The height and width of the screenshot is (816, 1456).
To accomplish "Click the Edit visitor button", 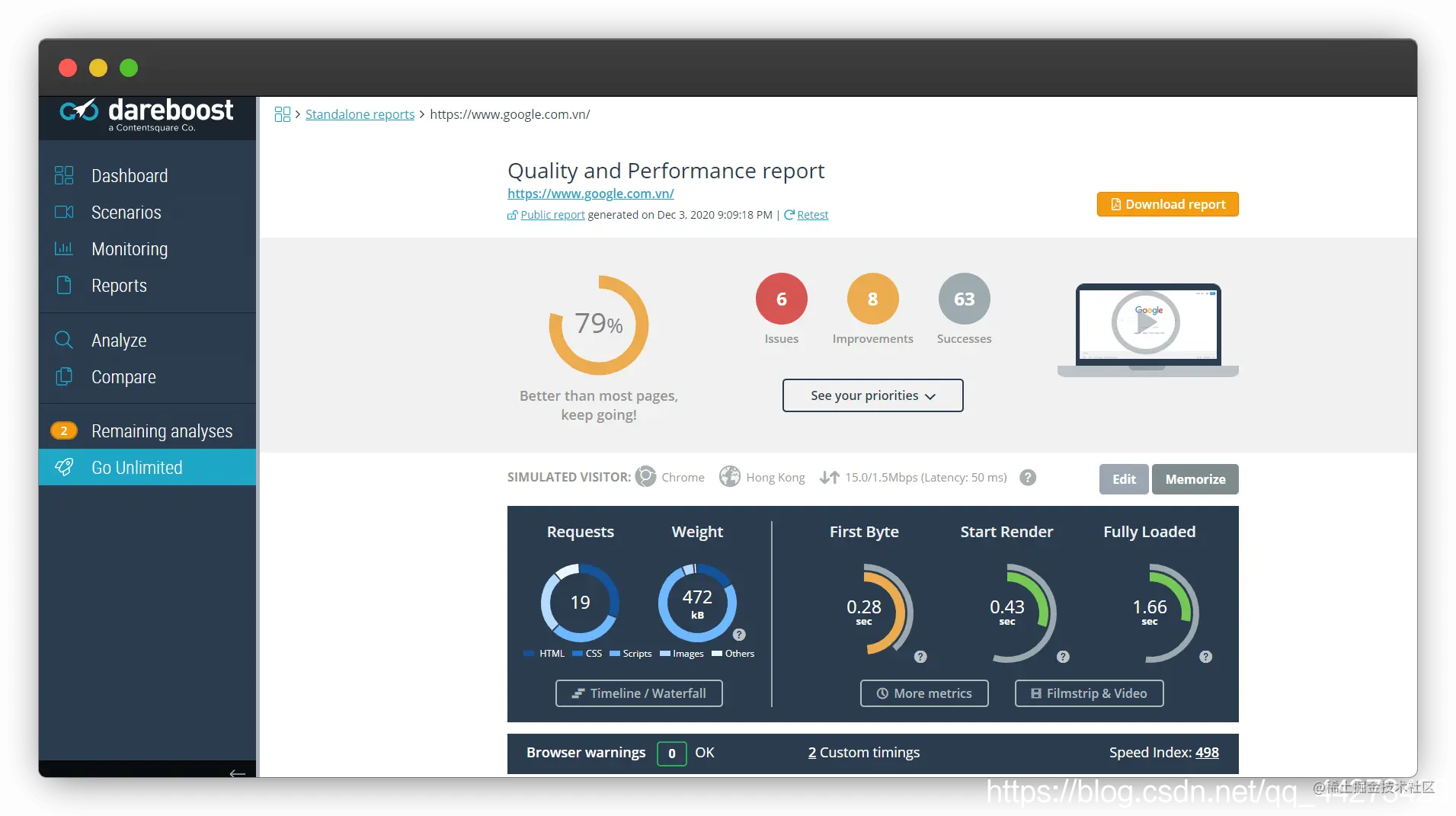I will (x=1124, y=479).
